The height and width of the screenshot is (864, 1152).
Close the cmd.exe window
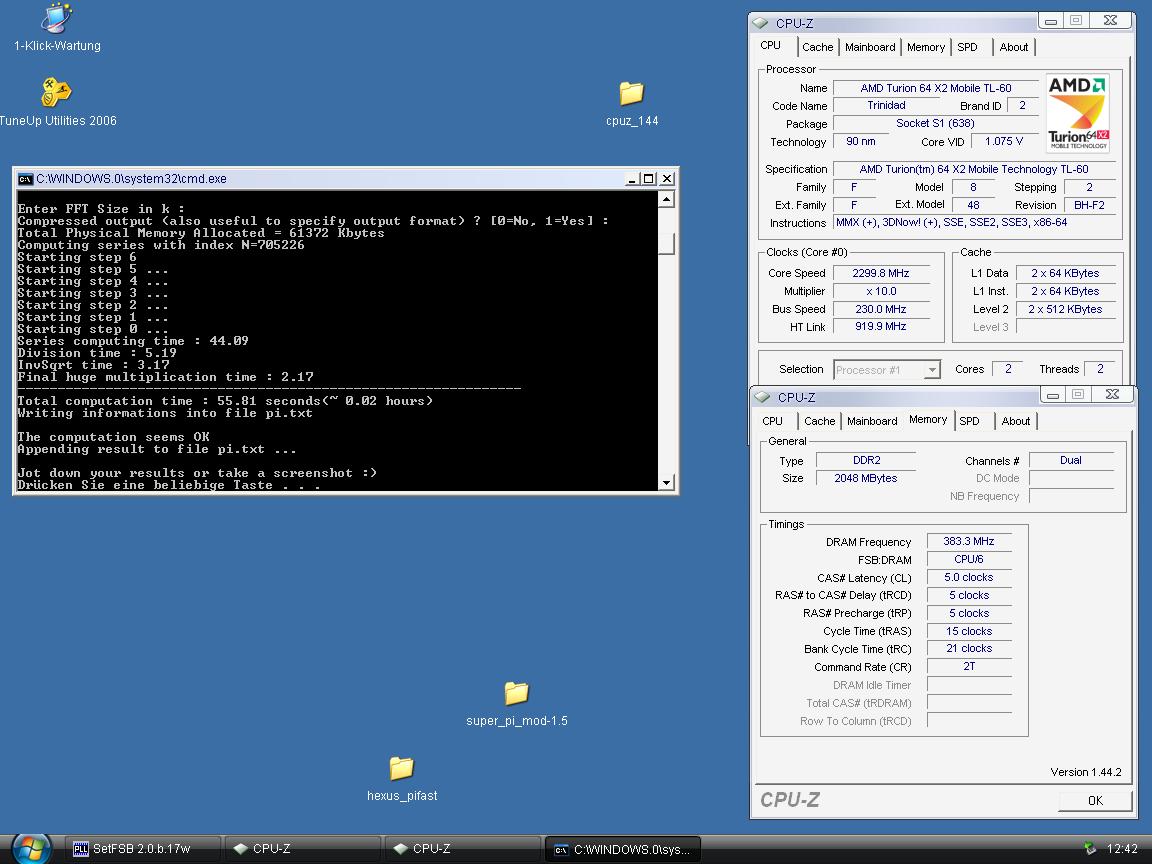pos(667,179)
